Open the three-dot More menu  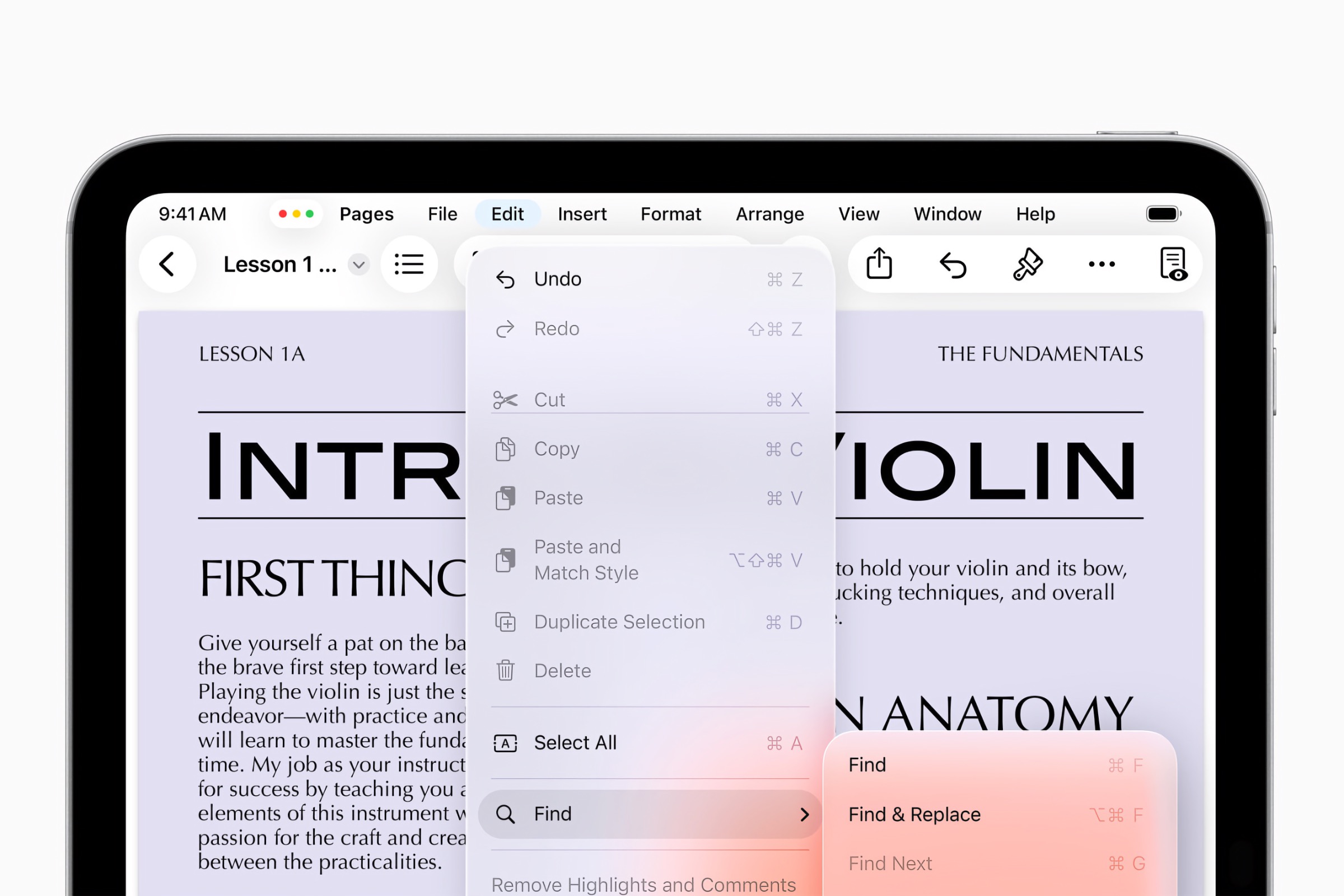[1101, 264]
